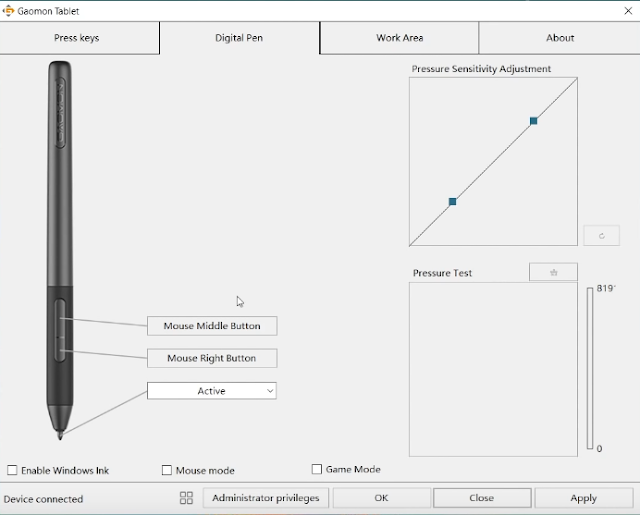Change the Mouse Middle Button assignment

pos(212,326)
